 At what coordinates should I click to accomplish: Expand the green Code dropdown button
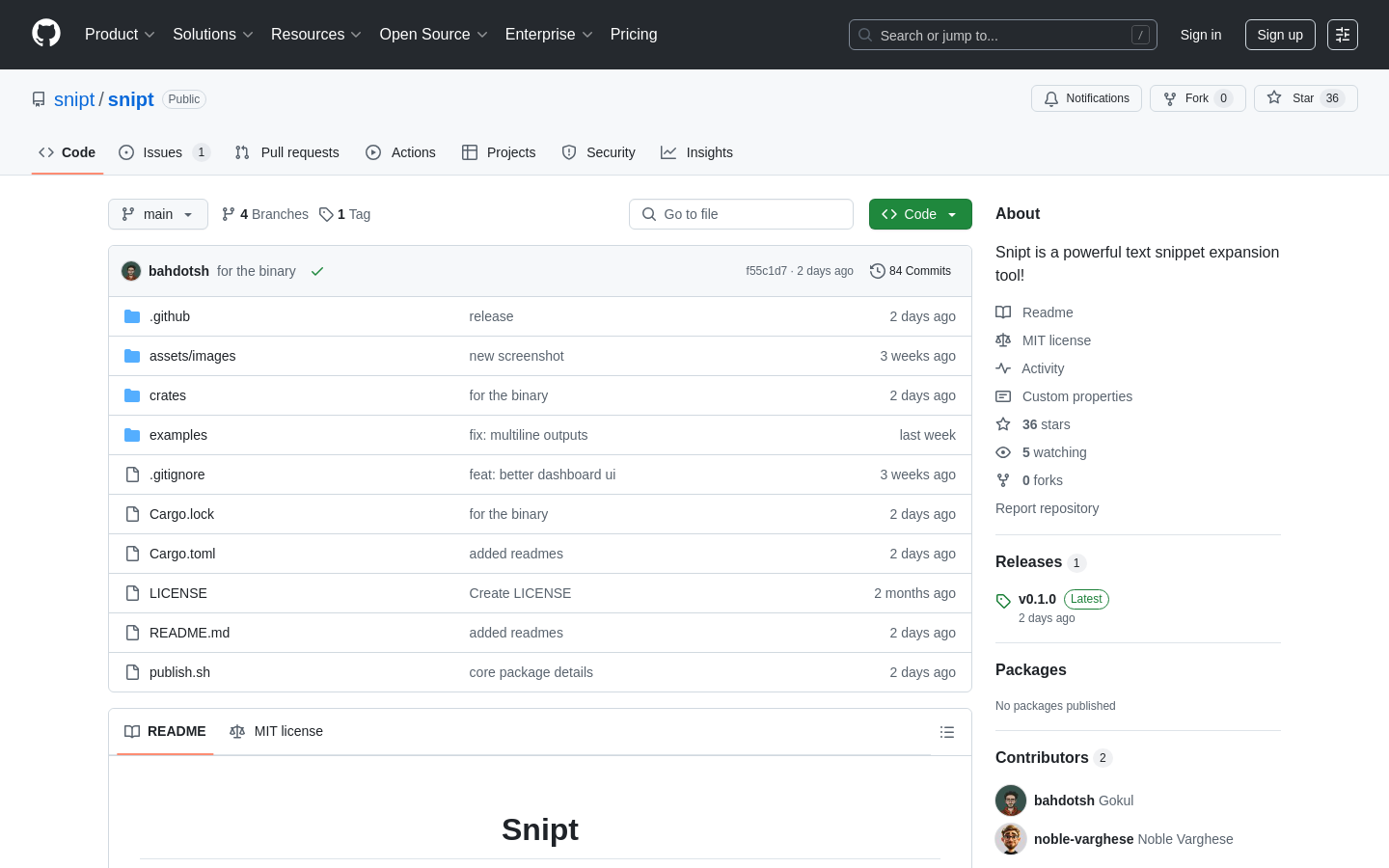tap(920, 214)
